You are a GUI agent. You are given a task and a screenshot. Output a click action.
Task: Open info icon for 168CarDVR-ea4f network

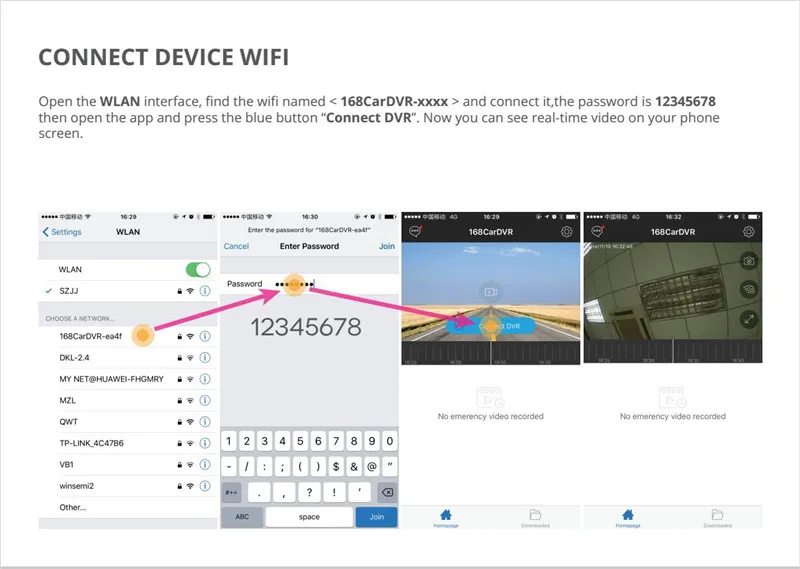pos(205,336)
